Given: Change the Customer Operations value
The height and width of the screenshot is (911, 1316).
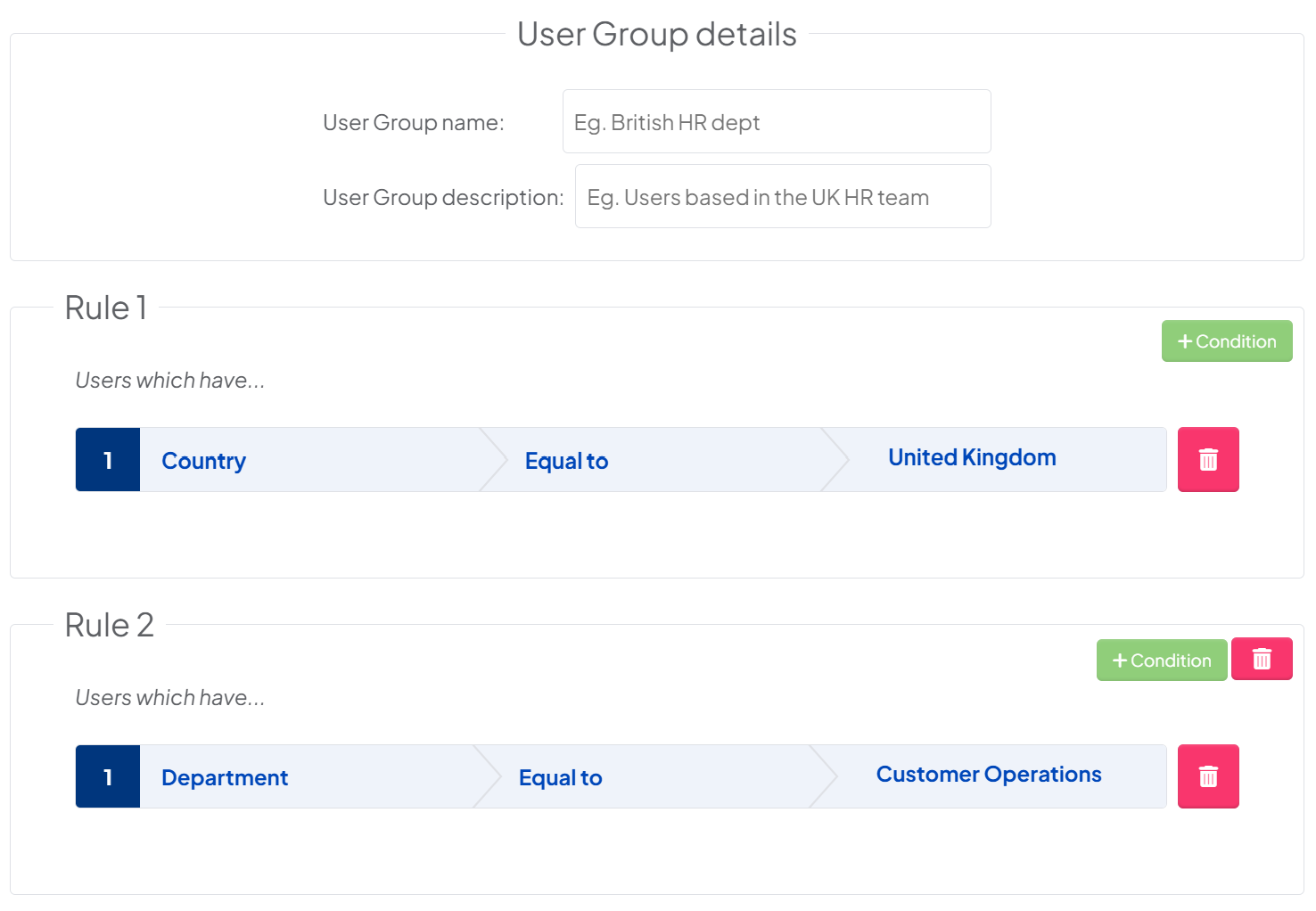Looking at the screenshot, I should 989,775.
